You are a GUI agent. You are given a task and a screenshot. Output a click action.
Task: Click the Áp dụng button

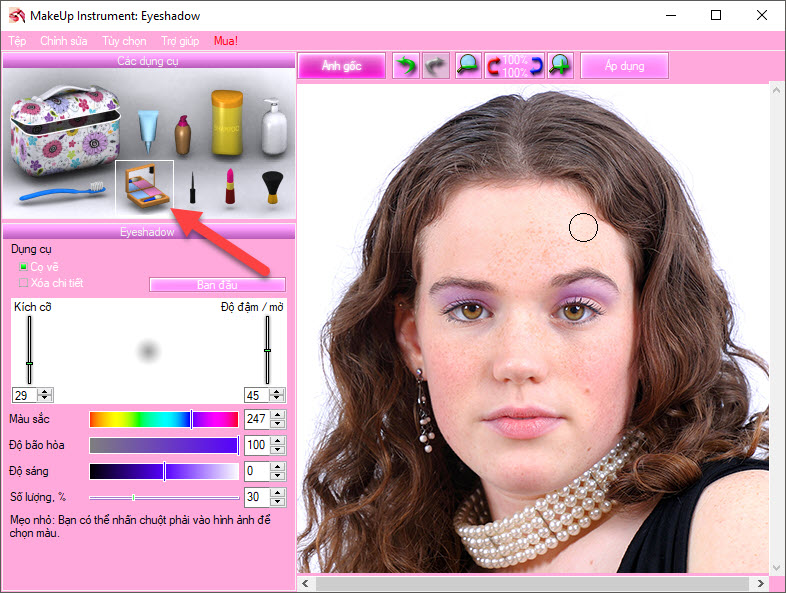tap(625, 66)
